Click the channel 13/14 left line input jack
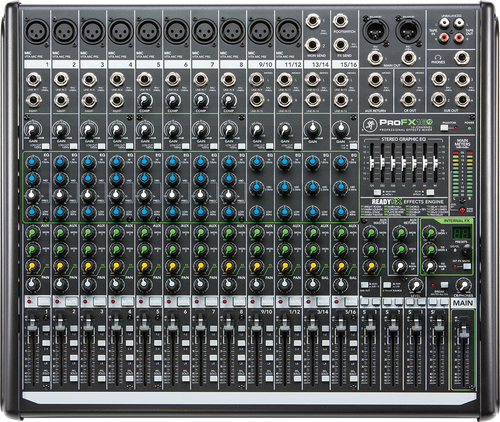This screenshot has height=422, width=500. click(312, 79)
